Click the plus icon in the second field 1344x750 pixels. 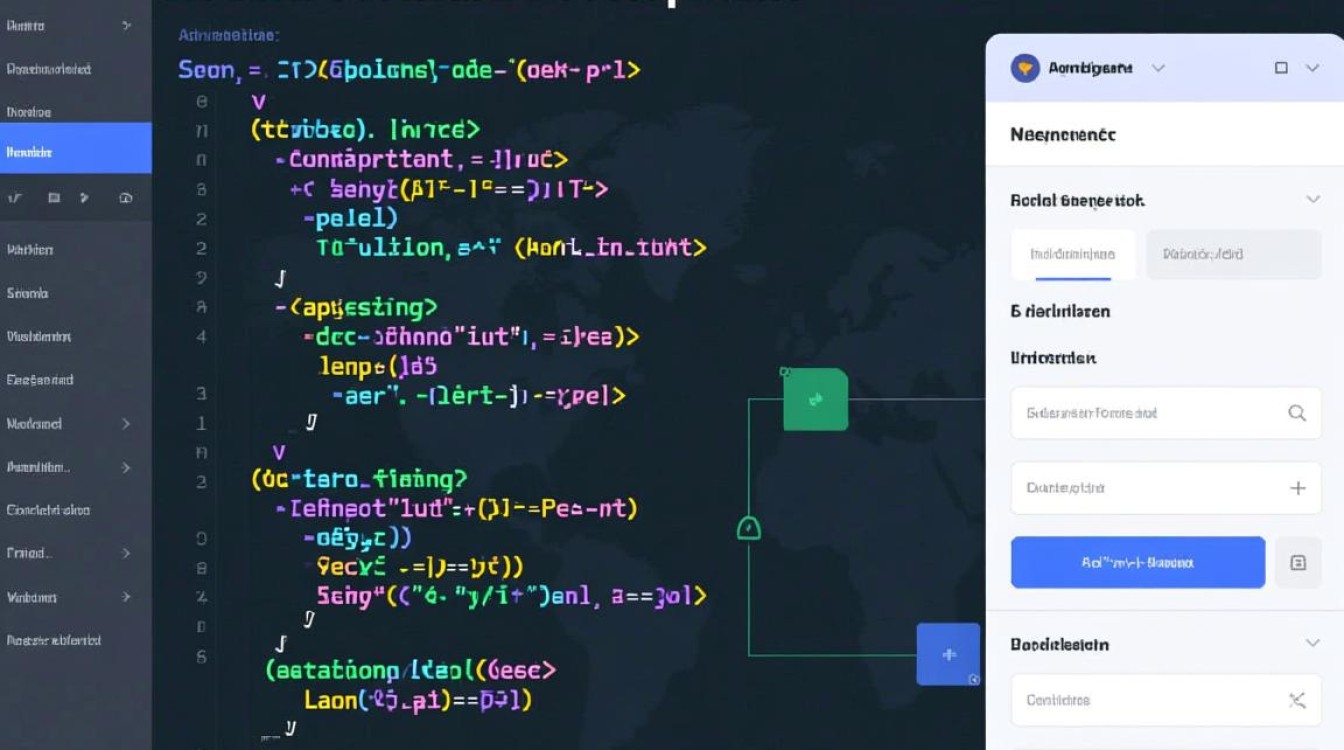pyautogui.click(x=1297, y=488)
